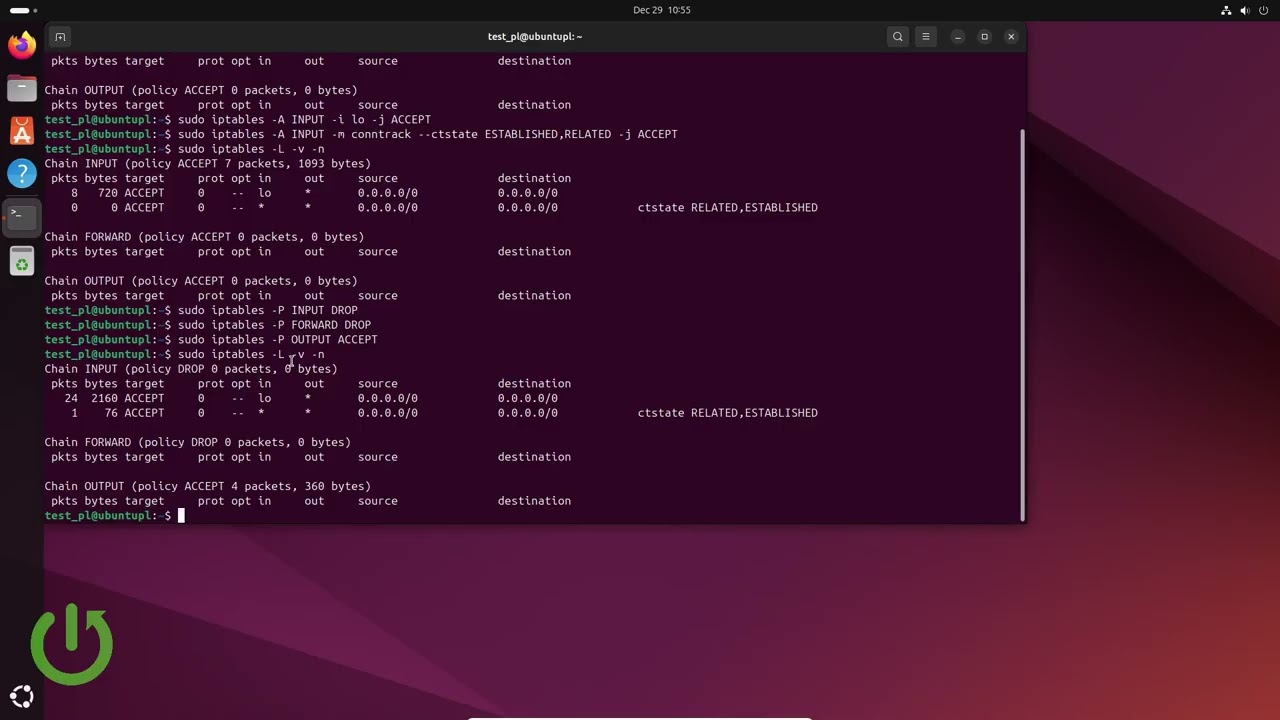The height and width of the screenshot is (720, 1280).
Task: Open the power icon in top bar
Action: point(1264,10)
